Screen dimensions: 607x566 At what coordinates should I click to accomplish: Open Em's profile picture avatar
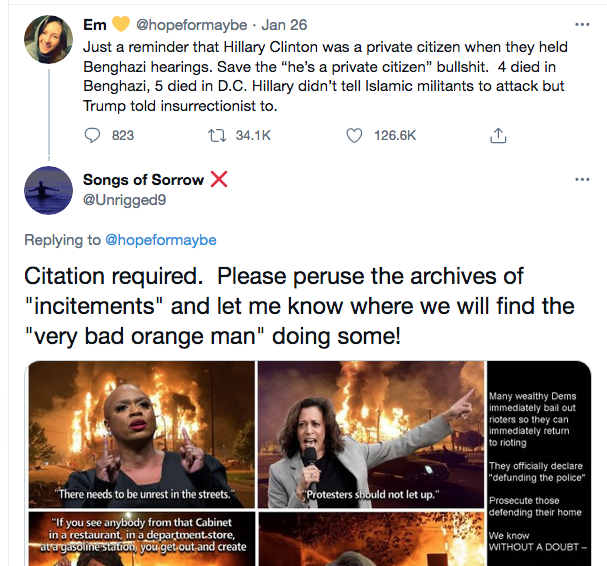coord(48,41)
